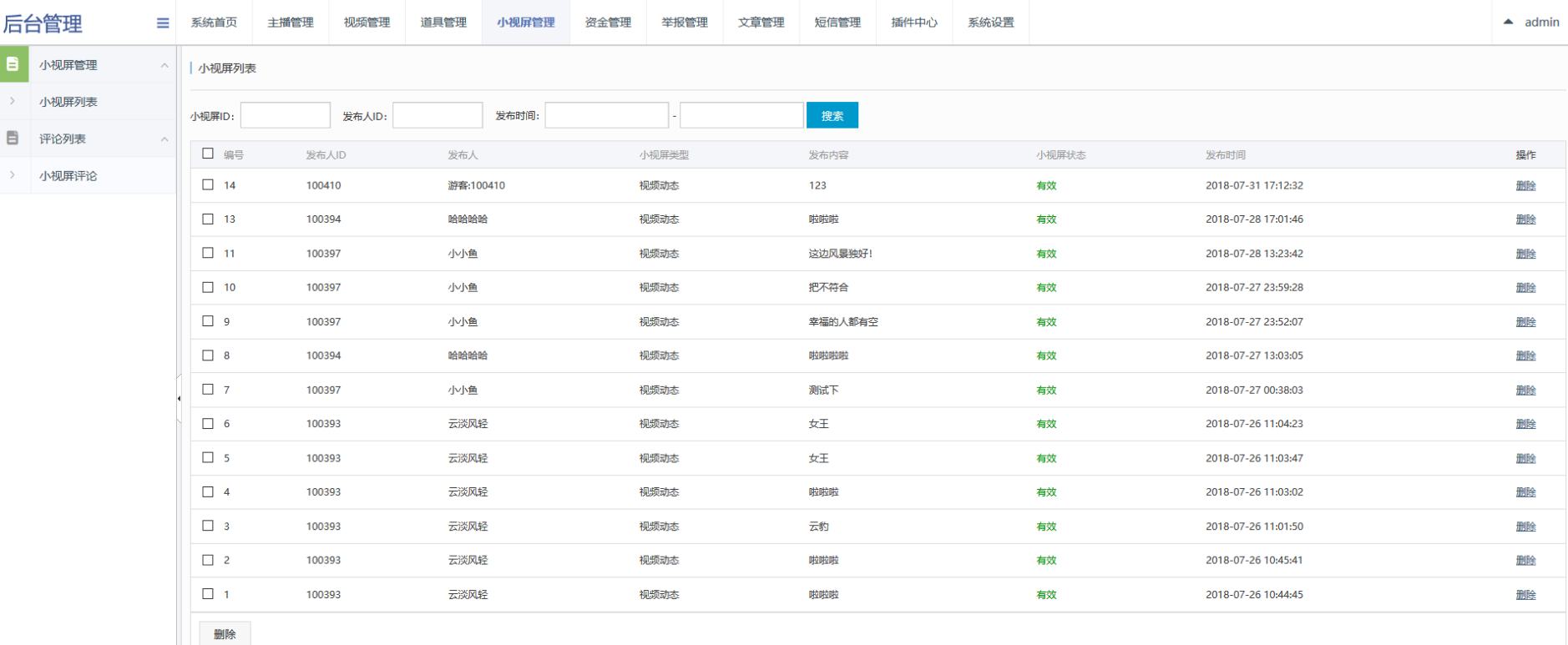The width and height of the screenshot is (1568, 645).
Task: Click the blue 搜索 button
Action: pos(832,116)
